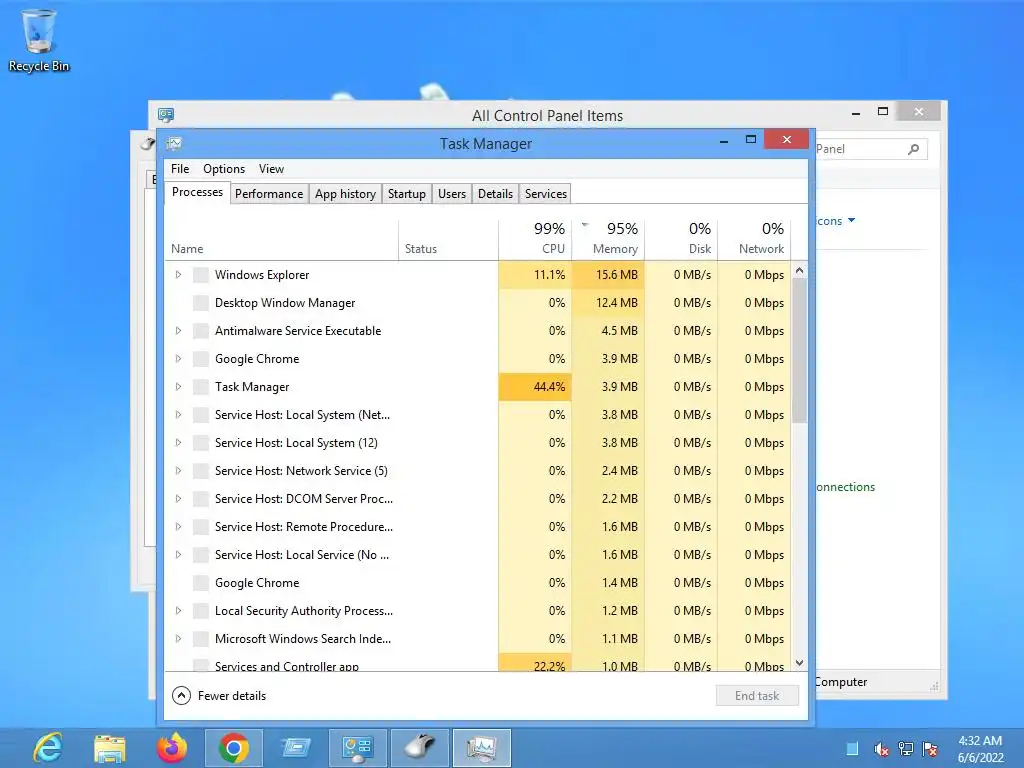Image resolution: width=1024 pixels, height=768 pixels.
Task: Click the Fewer details arrow icon
Action: click(x=181, y=696)
